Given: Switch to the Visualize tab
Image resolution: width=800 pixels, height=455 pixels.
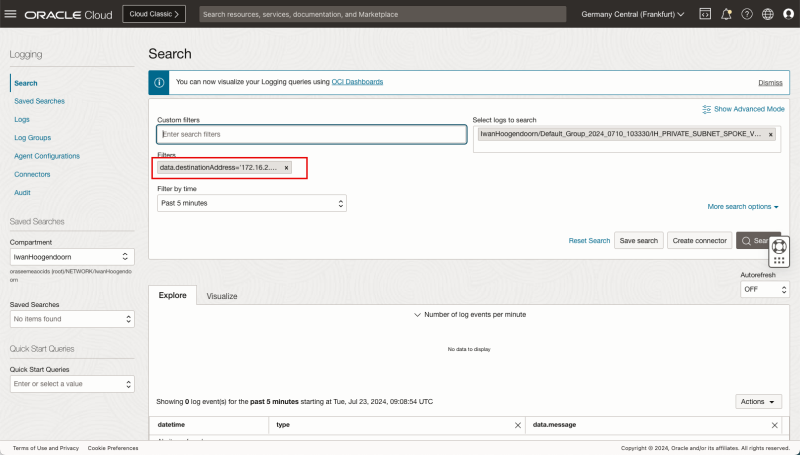Looking at the screenshot, I should click(x=222, y=296).
